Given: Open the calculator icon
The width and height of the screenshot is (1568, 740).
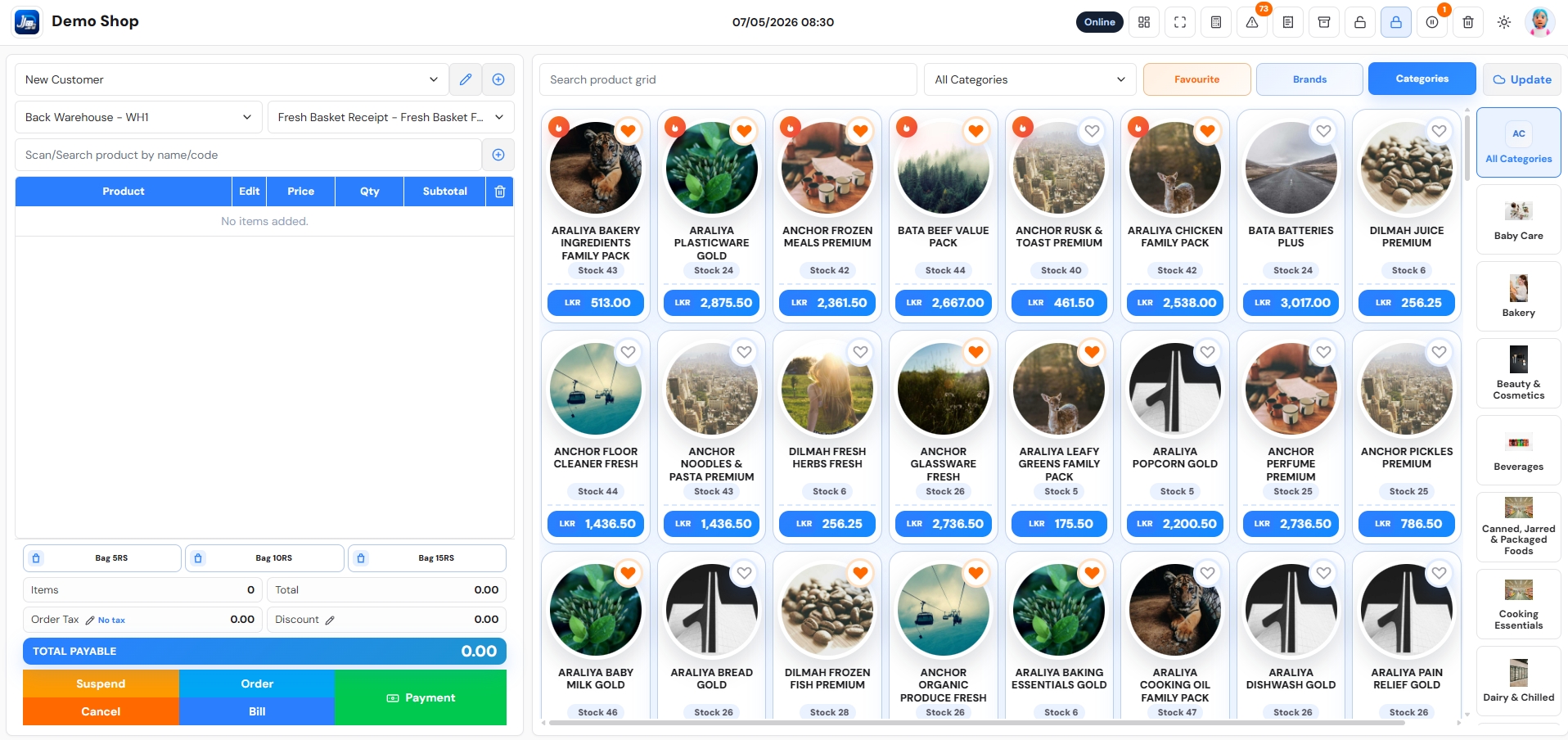Looking at the screenshot, I should point(1216,22).
